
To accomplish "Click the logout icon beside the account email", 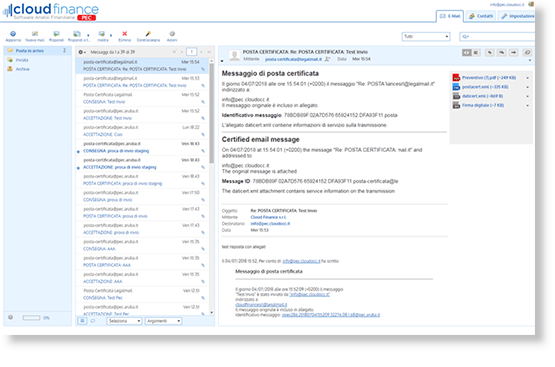I will click(531, 4).
